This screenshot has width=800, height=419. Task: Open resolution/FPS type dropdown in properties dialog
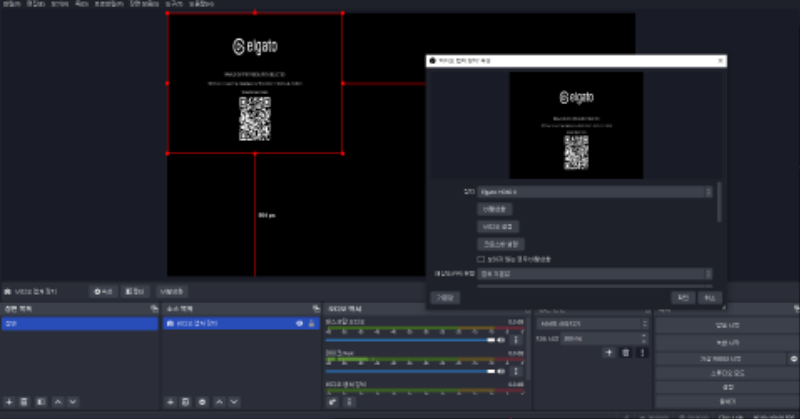(595, 274)
